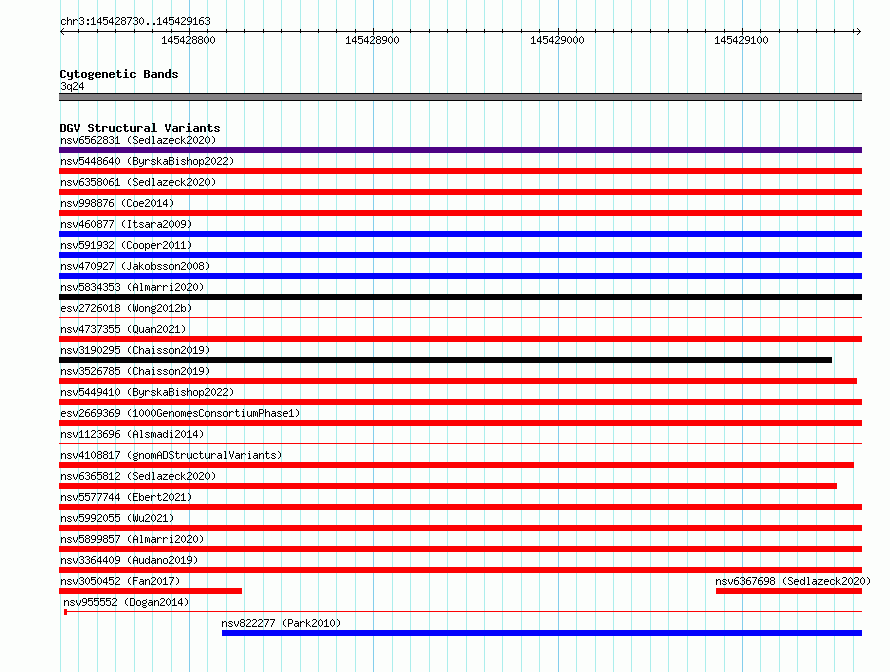Click ruler position 145428900
Screen dimensions: 890x672
point(372,40)
